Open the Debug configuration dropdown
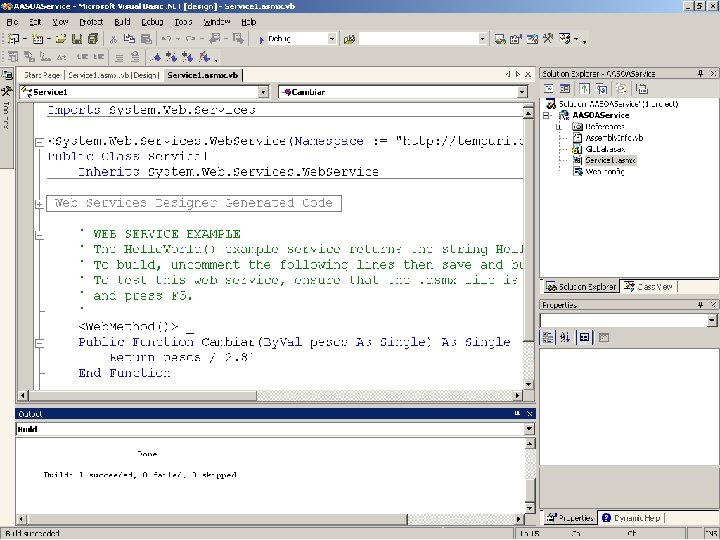The image size is (720, 540). pos(332,39)
